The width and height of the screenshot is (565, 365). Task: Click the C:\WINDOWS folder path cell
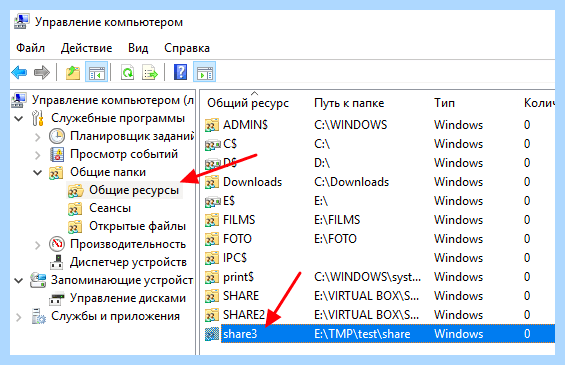tap(351, 125)
